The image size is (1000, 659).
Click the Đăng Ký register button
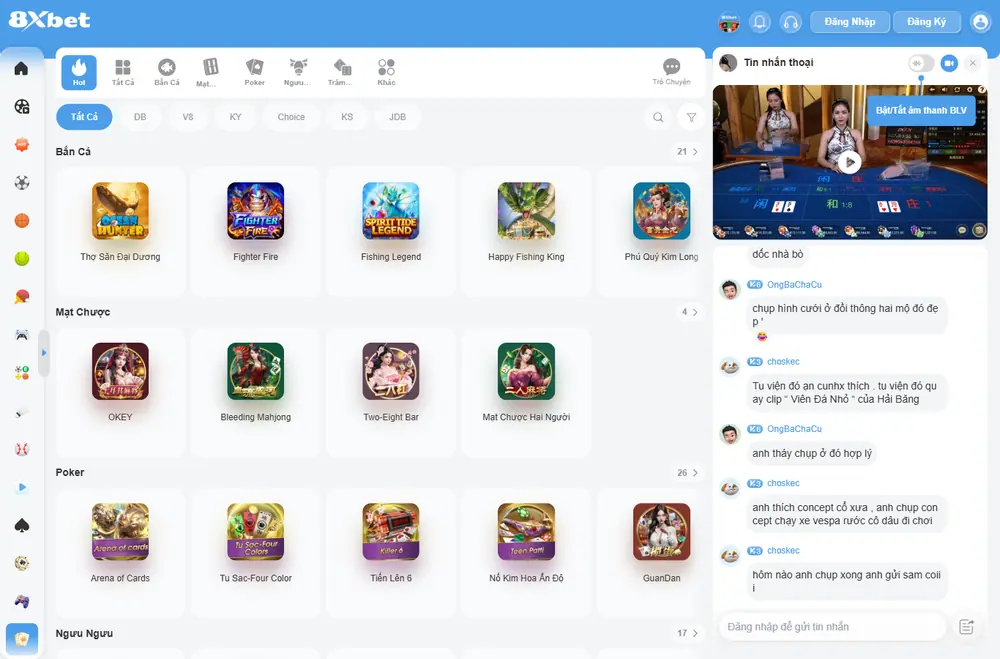927,22
